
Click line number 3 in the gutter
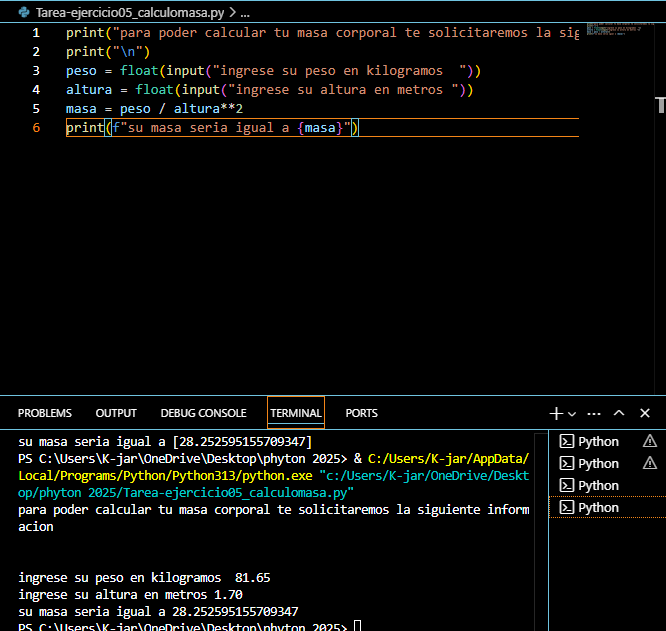[x=36, y=70]
